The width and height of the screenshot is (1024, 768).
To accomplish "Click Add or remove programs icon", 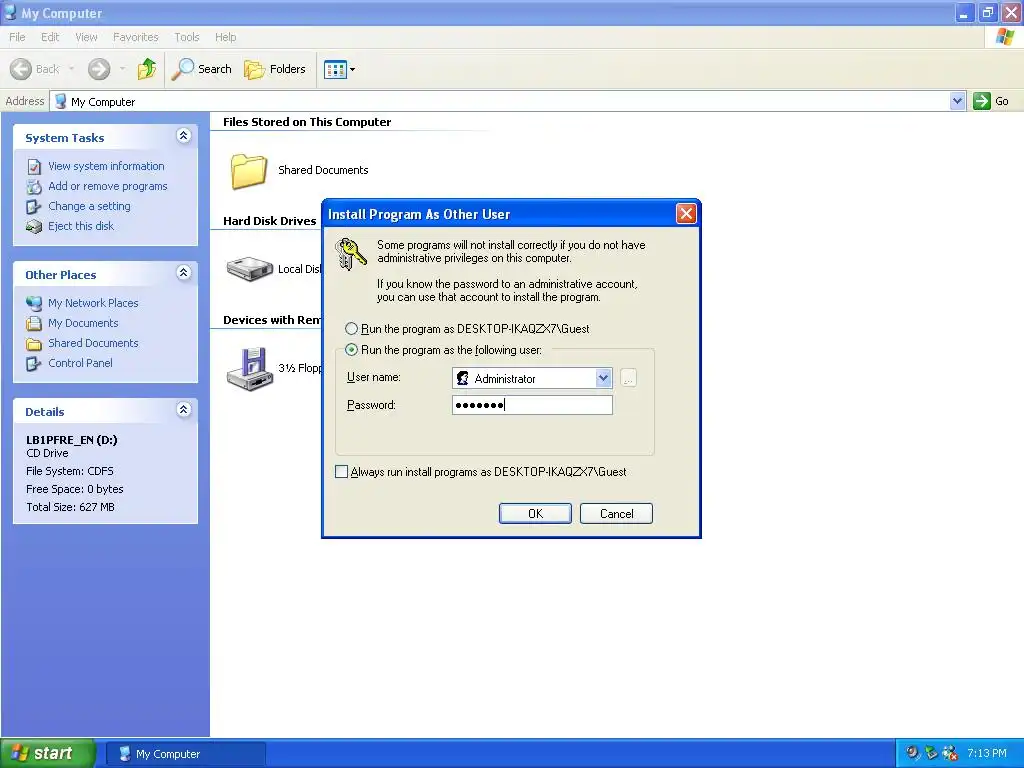I will point(34,187).
